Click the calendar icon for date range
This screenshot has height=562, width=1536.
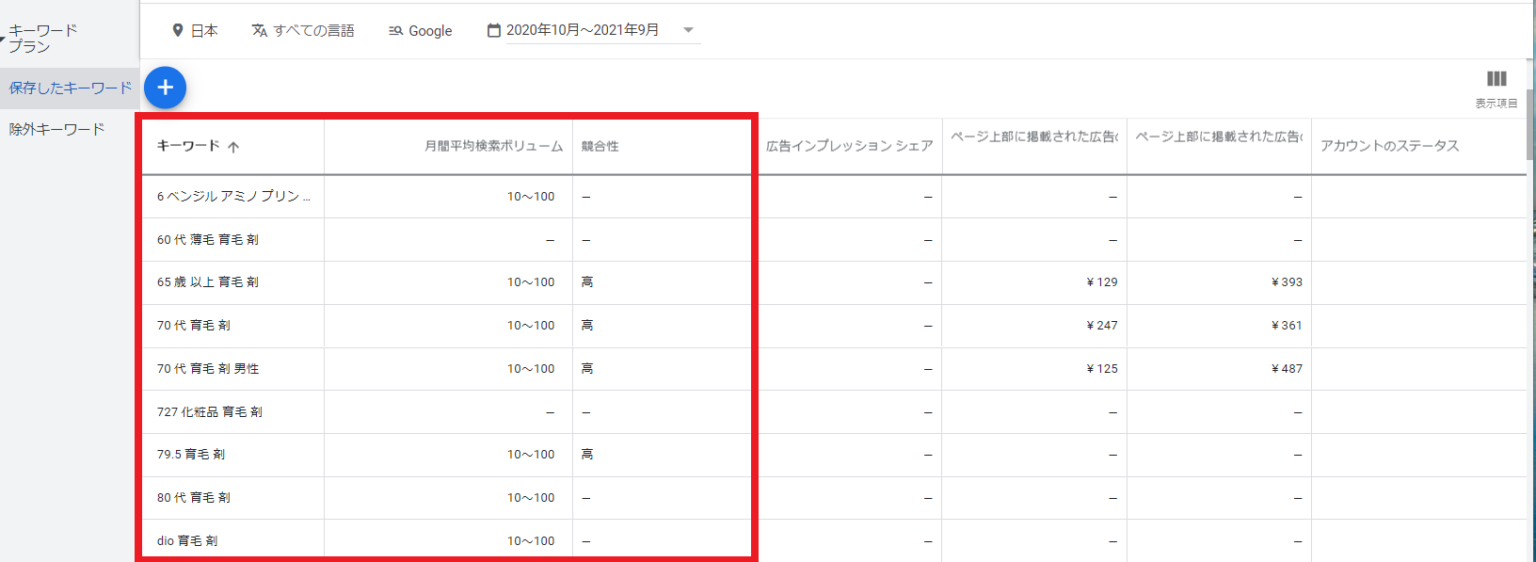[493, 31]
